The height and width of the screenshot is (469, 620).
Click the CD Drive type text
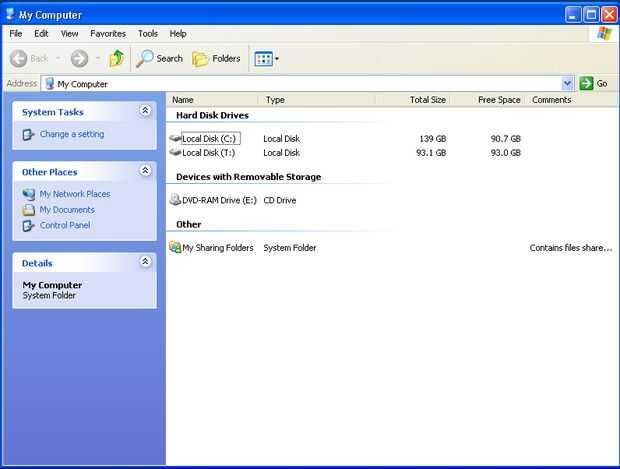click(280, 200)
